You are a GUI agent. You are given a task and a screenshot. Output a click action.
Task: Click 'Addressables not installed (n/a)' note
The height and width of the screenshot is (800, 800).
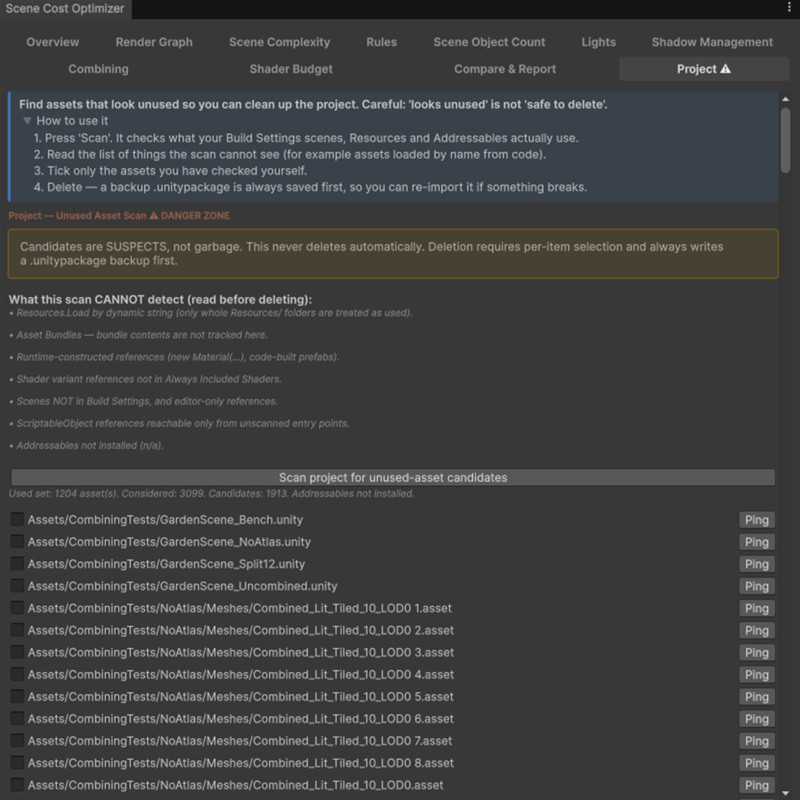86,445
